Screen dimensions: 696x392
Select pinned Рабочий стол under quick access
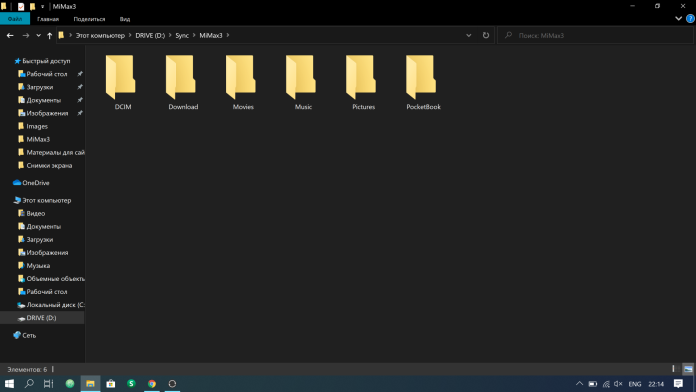pyautogui.click(x=47, y=74)
